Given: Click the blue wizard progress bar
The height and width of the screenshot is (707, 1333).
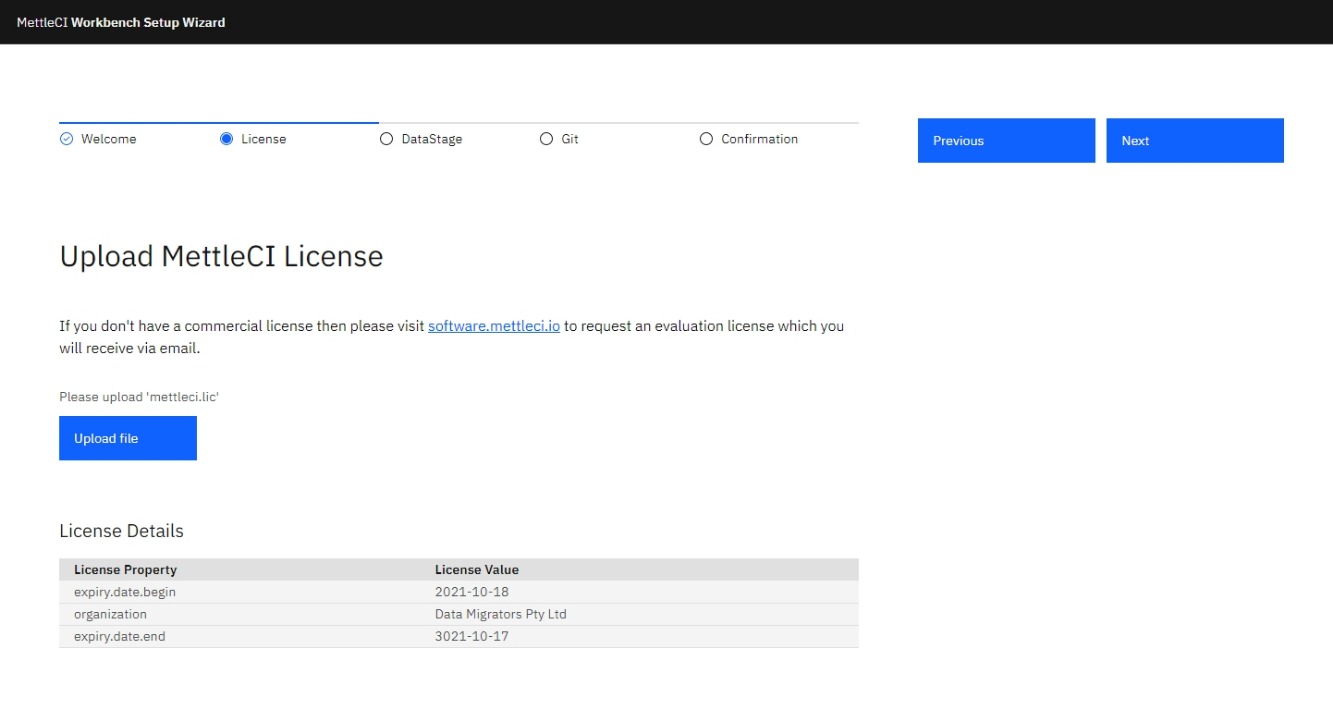Looking at the screenshot, I should [218, 117].
